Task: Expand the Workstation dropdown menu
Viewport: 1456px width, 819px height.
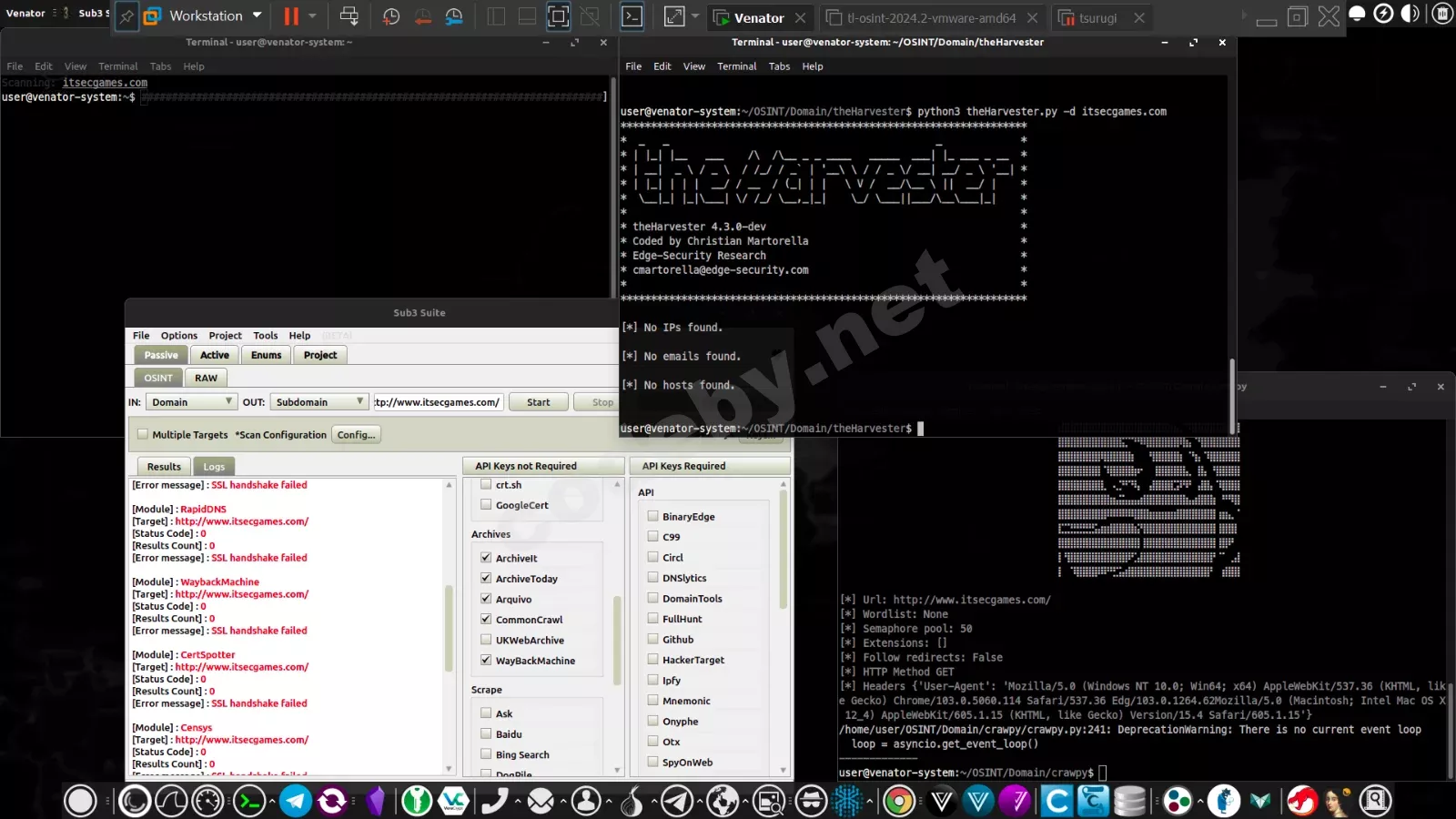Action: [258, 15]
